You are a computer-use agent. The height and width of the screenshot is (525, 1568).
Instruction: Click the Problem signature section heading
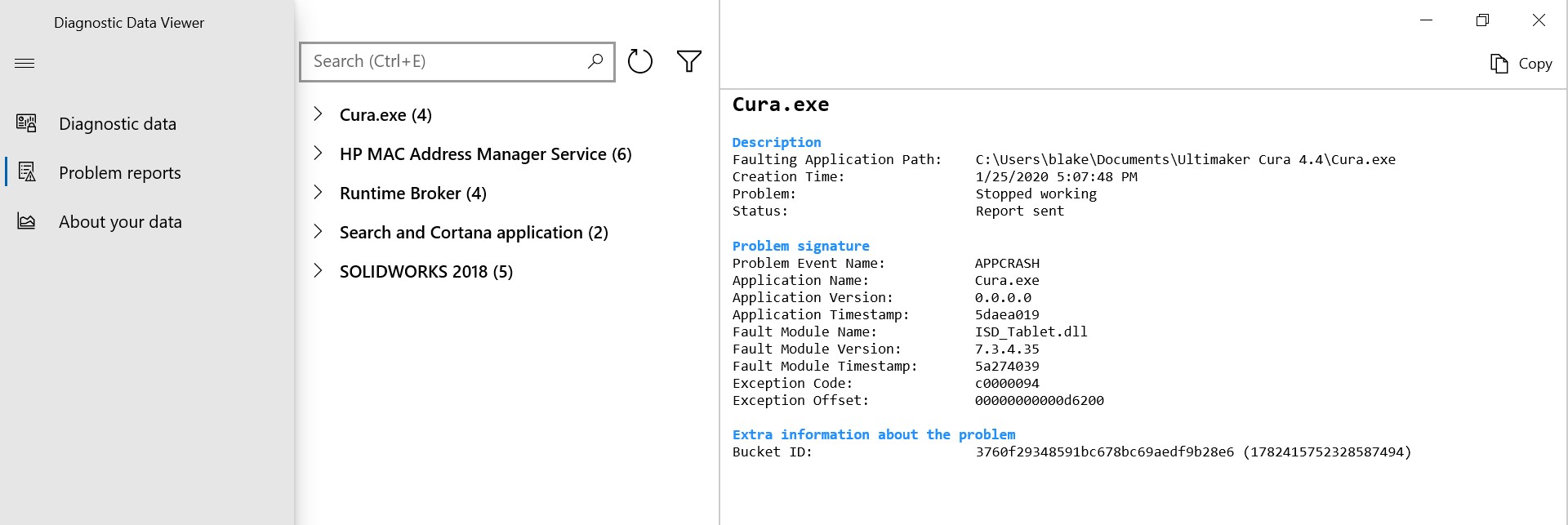click(x=801, y=246)
